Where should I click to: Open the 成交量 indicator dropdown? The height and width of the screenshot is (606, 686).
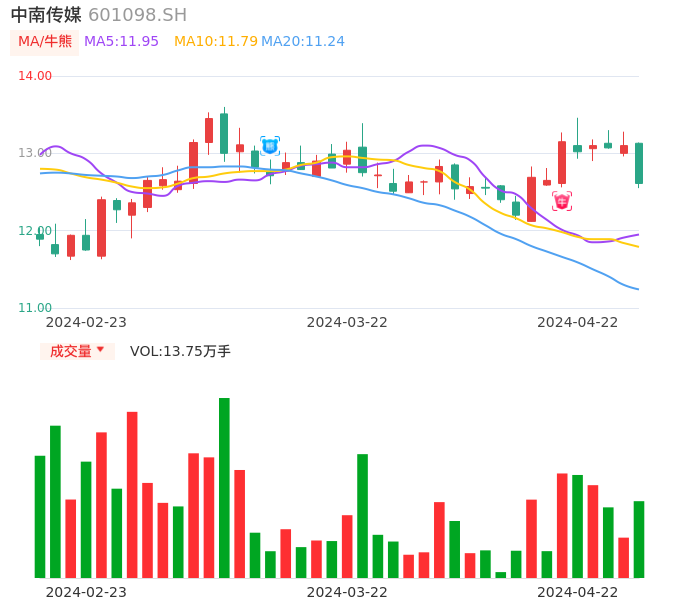pyautogui.click(x=77, y=351)
